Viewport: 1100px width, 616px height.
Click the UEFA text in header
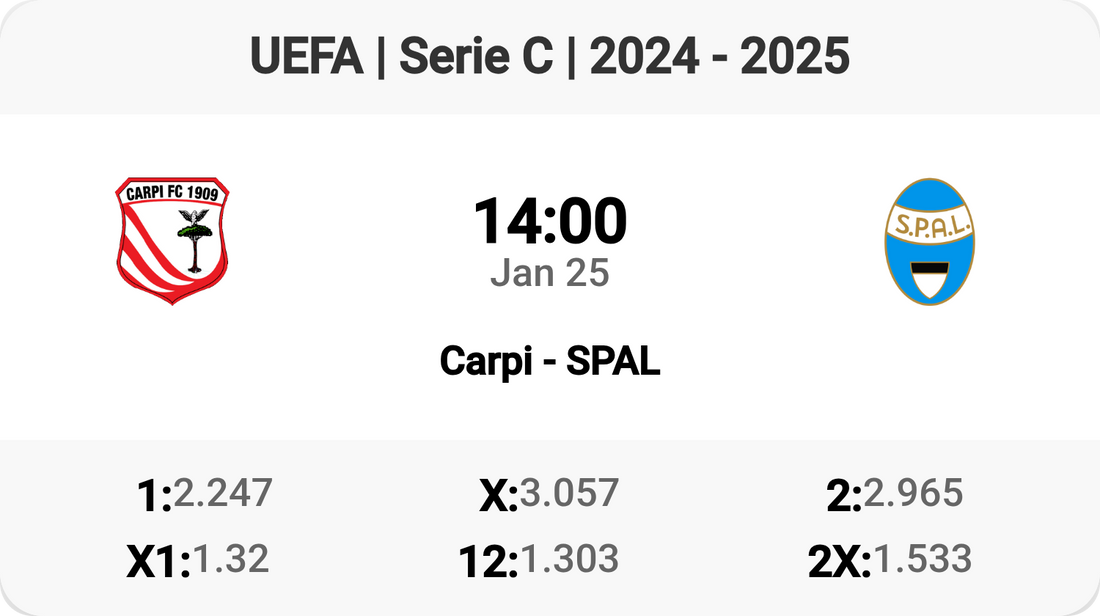click(x=306, y=57)
